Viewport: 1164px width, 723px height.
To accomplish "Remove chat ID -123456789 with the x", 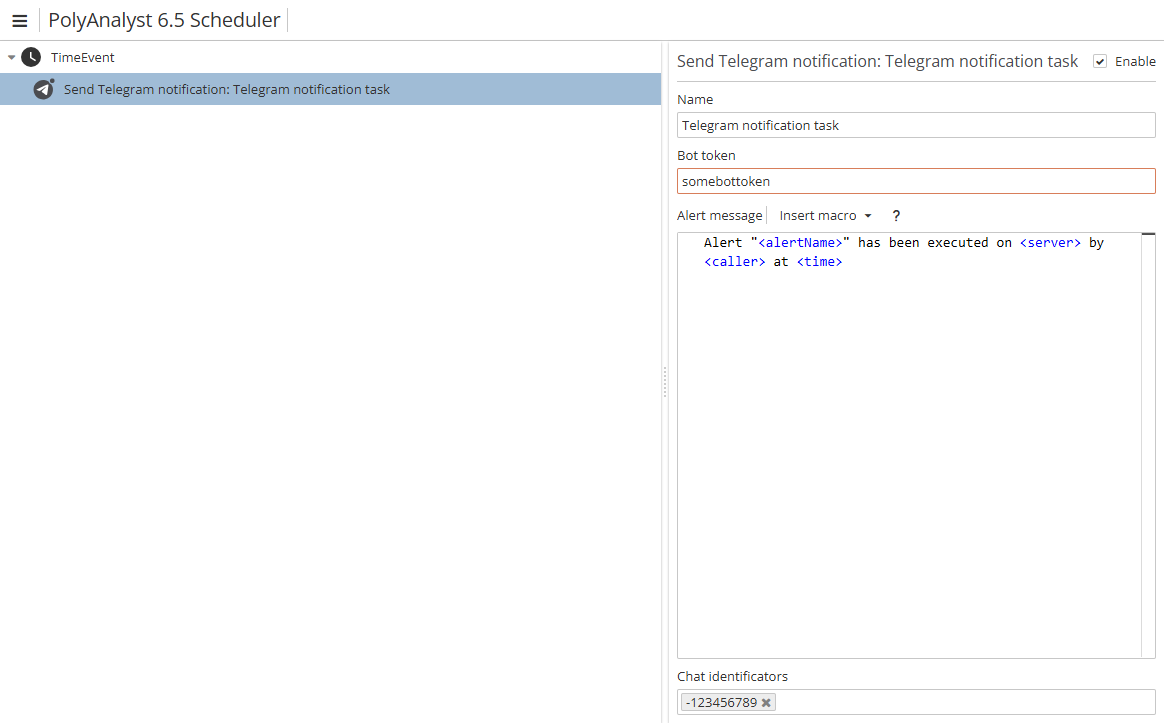I will [766, 703].
